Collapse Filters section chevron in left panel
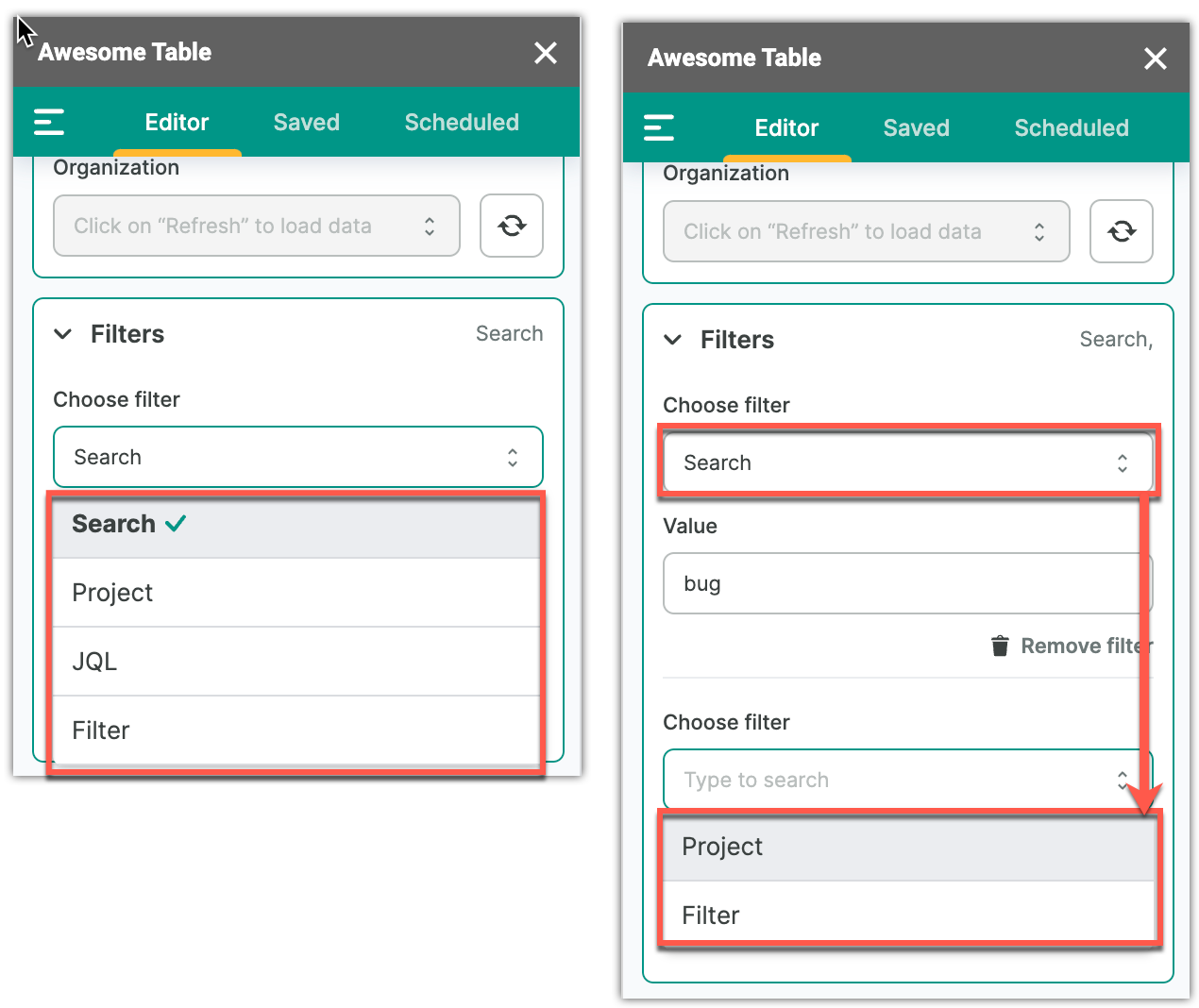 point(63,334)
